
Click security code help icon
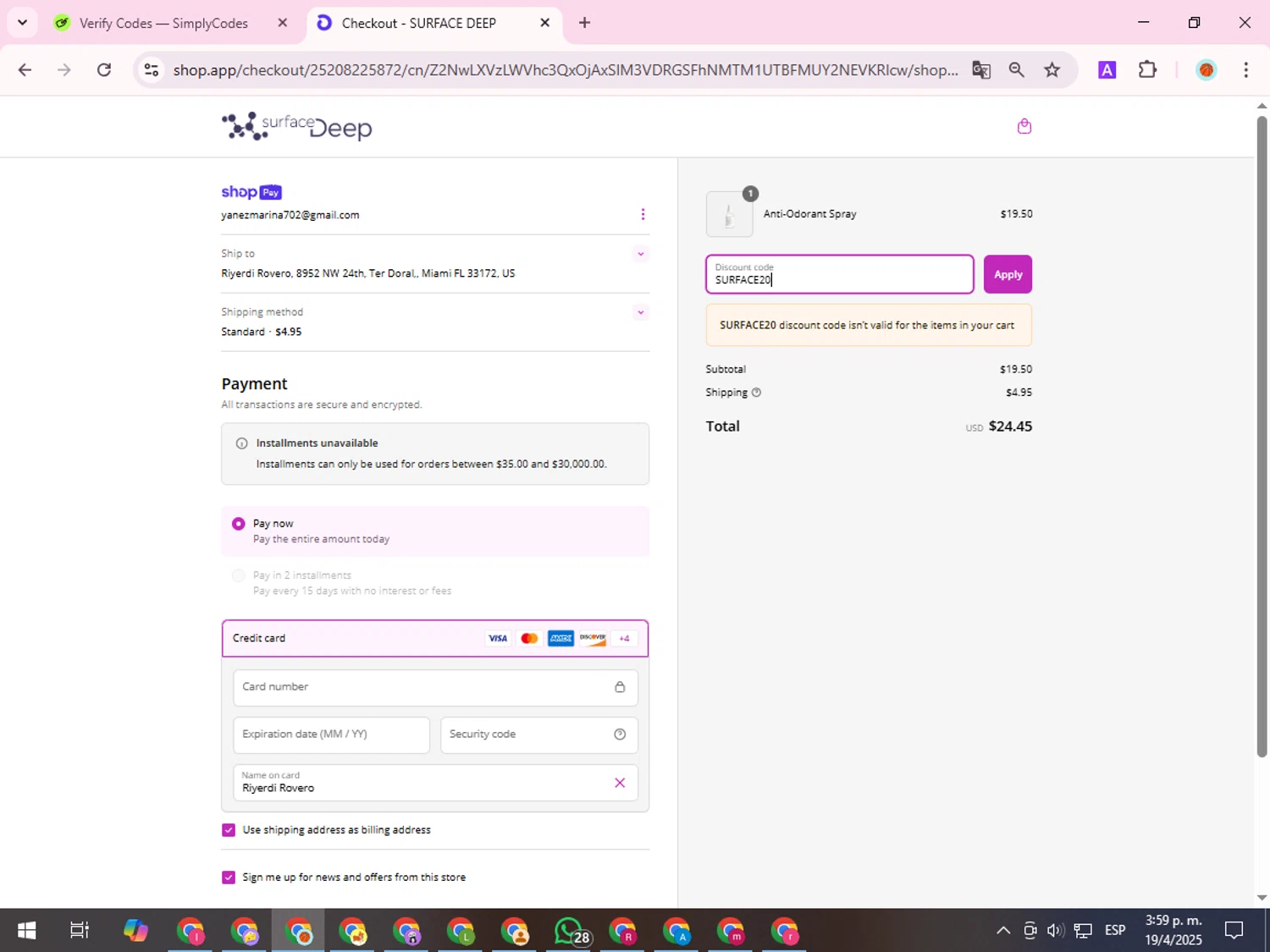click(620, 735)
